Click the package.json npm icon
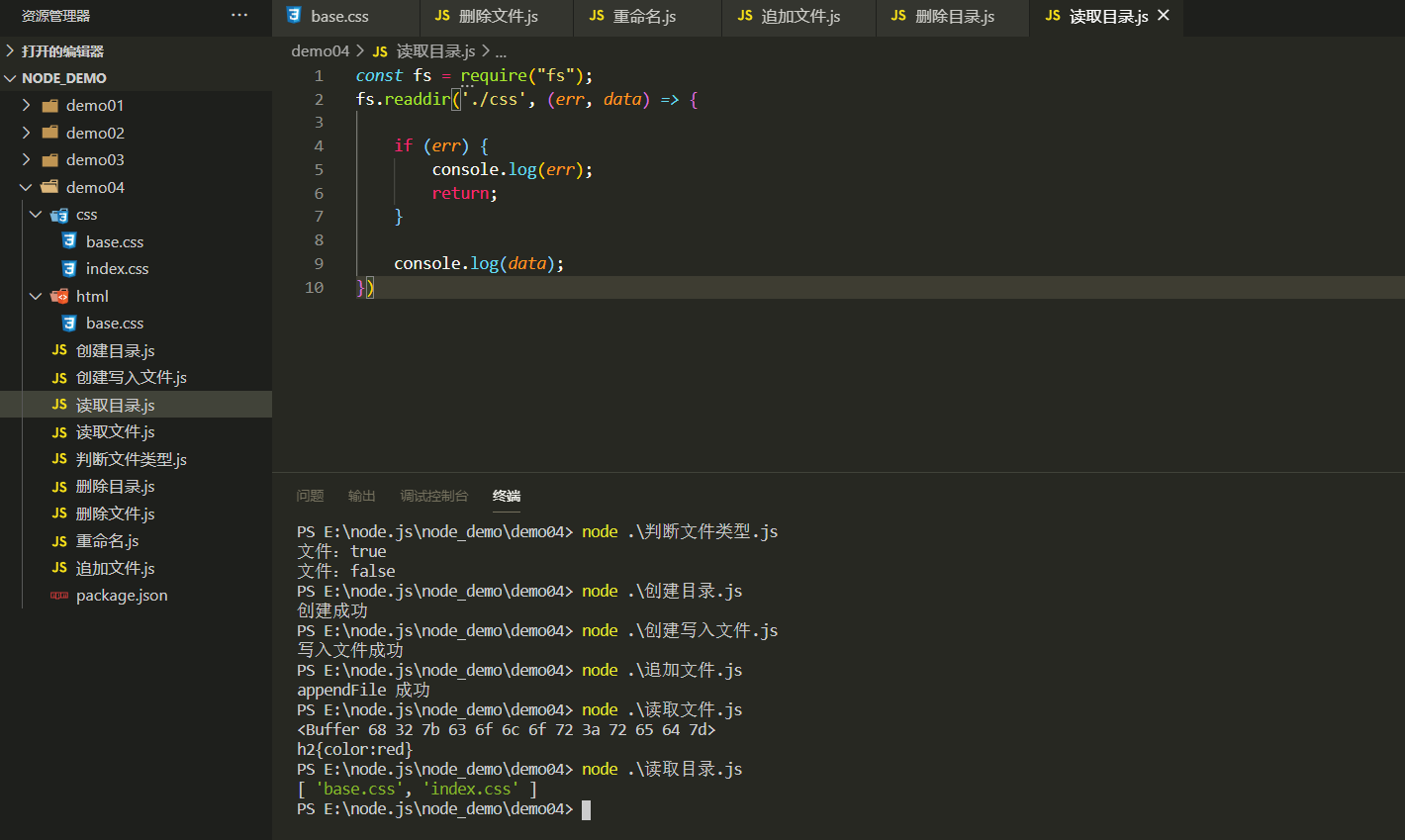The height and width of the screenshot is (840, 1405). pos(59,596)
